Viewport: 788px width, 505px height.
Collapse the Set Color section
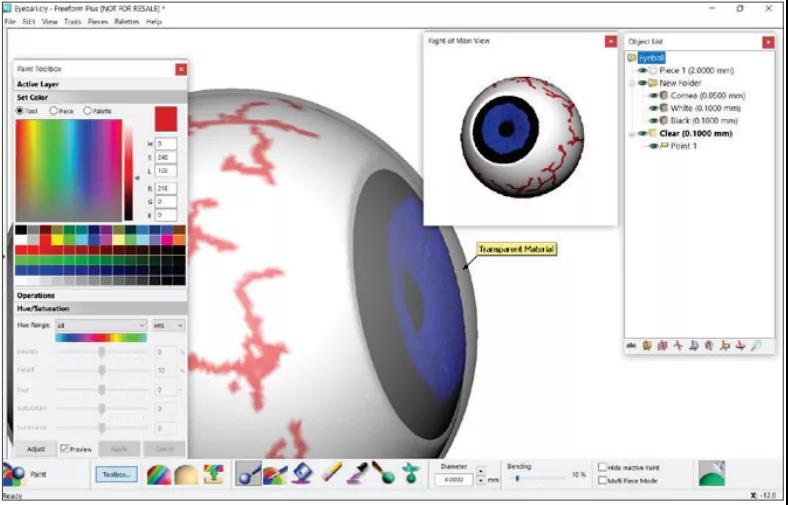(x=100, y=97)
